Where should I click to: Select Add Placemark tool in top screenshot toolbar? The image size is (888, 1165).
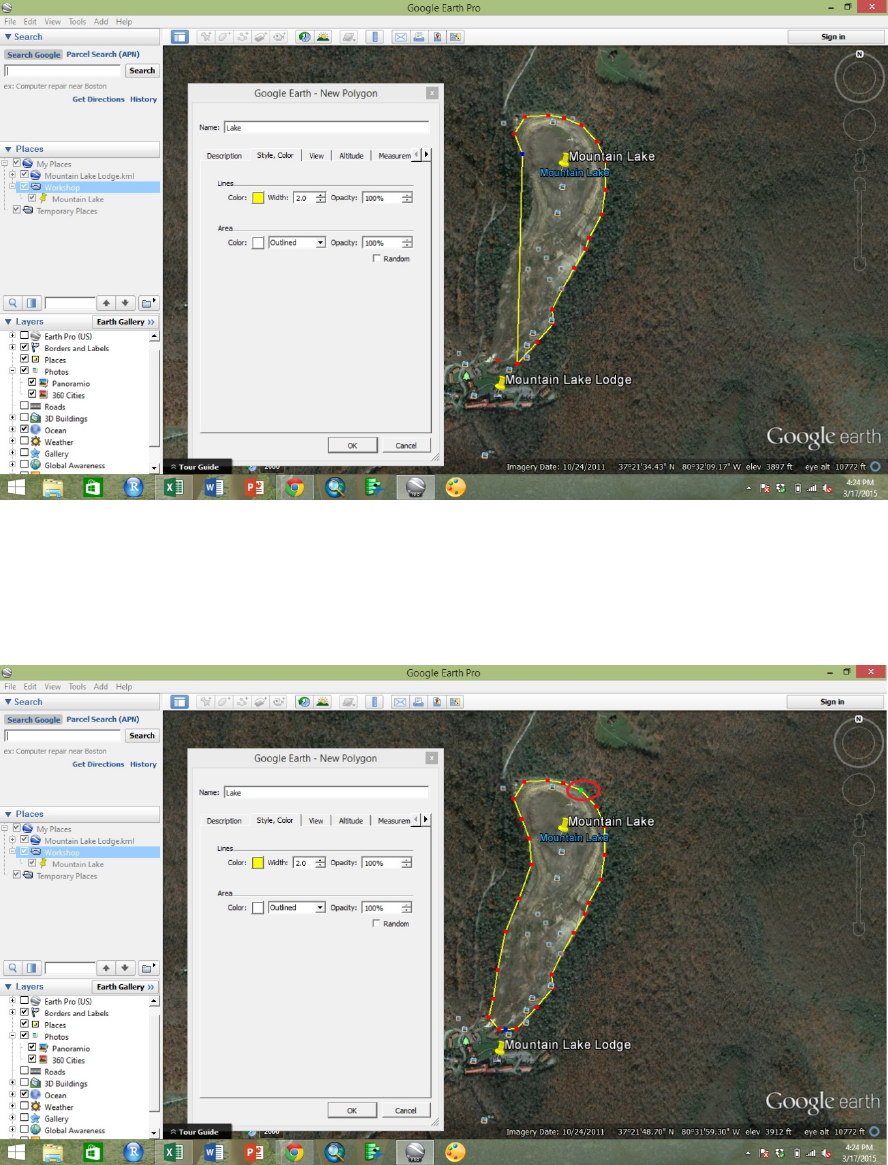(206, 36)
